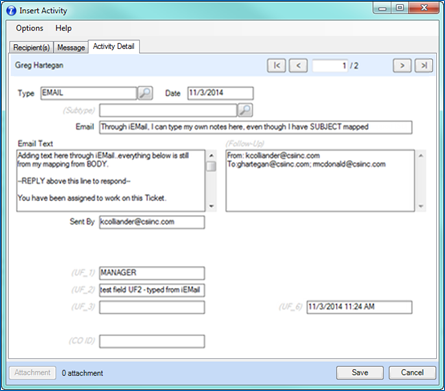Click the Sent By email field
This screenshot has height=391, width=445.
(152, 222)
